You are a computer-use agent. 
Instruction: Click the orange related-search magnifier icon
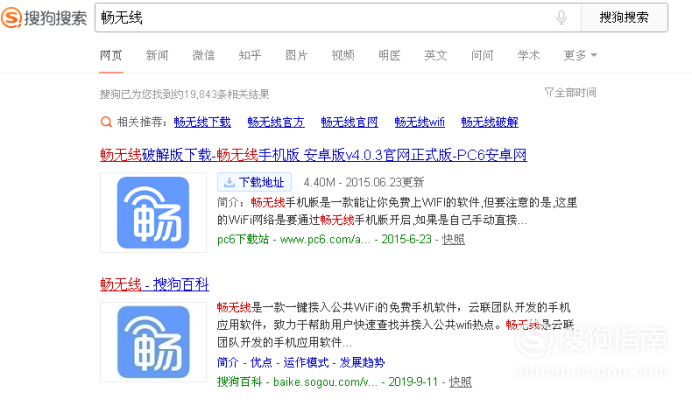(106, 122)
